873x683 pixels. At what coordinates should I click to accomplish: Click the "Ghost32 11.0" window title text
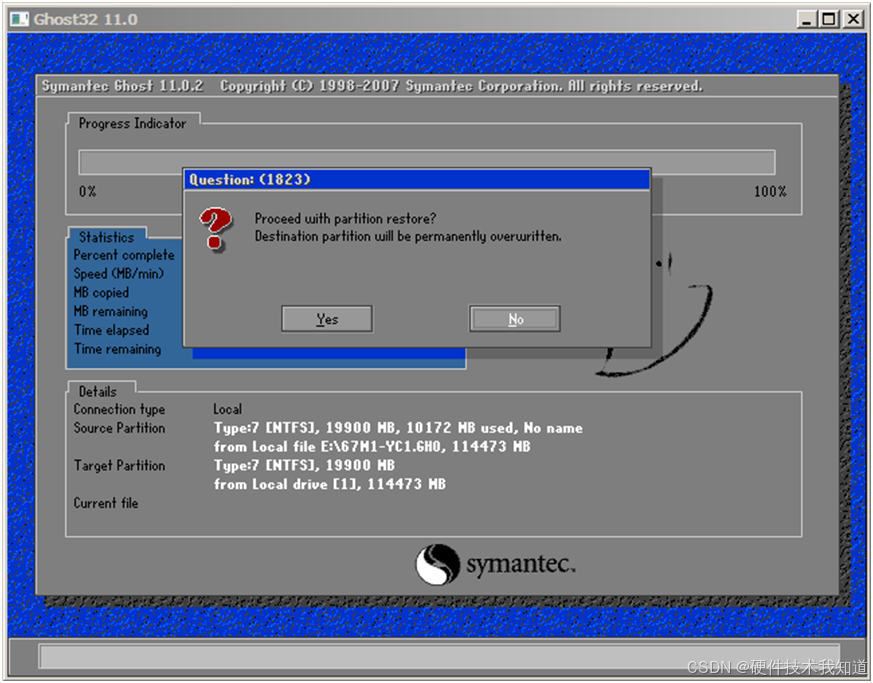click(x=86, y=19)
